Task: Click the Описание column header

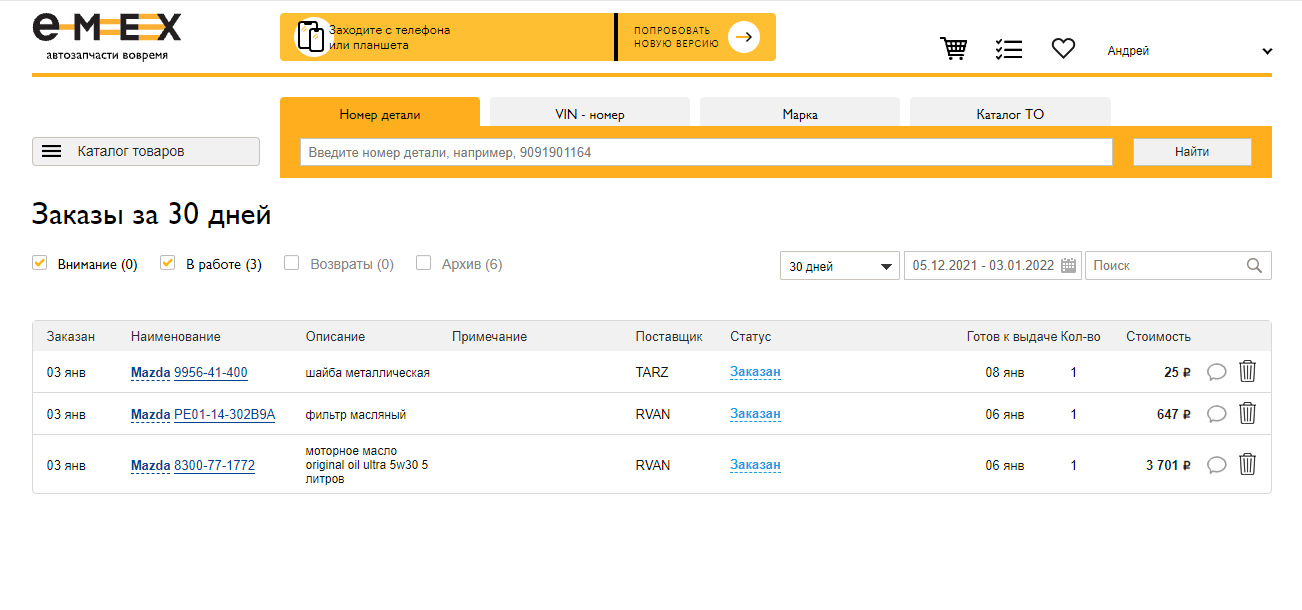Action: [336, 337]
